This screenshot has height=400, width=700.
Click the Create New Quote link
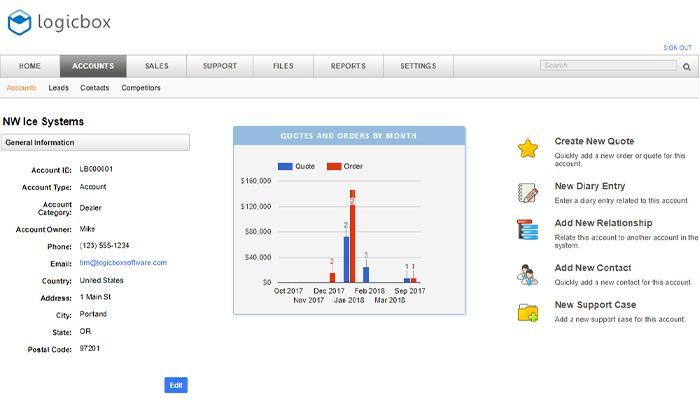(594, 141)
